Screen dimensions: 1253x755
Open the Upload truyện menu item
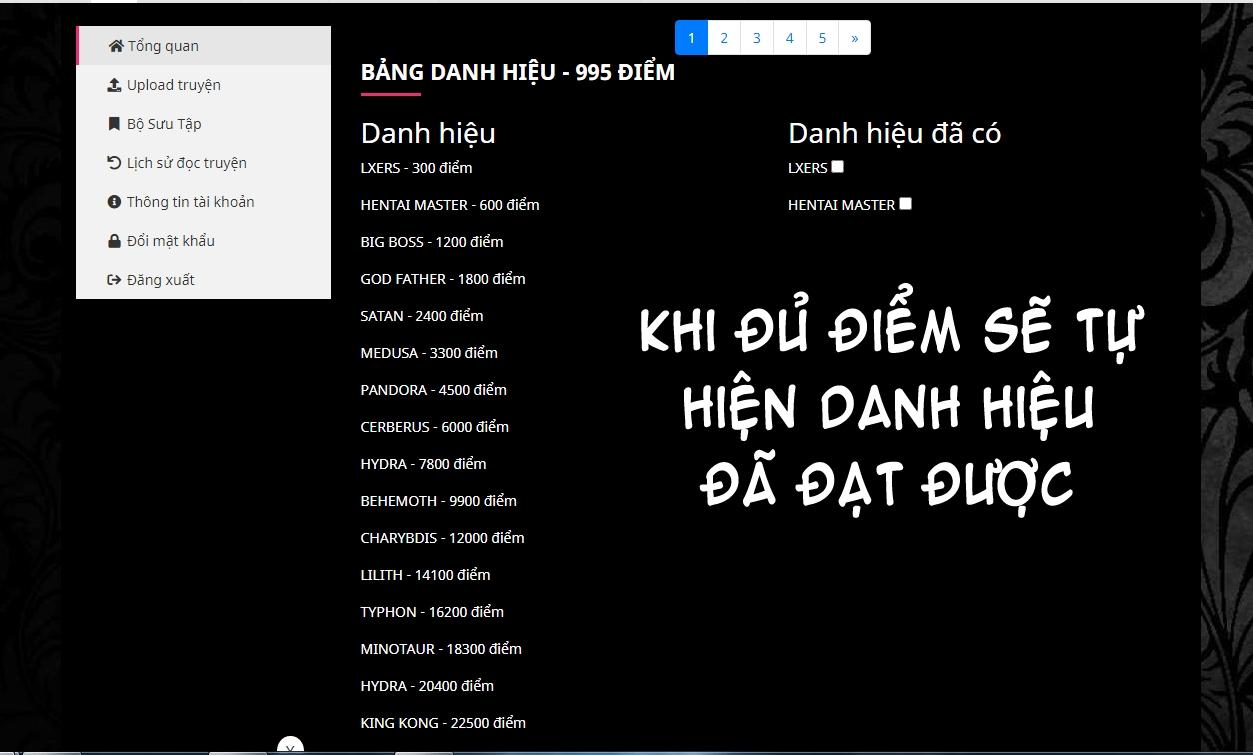[173, 85]
